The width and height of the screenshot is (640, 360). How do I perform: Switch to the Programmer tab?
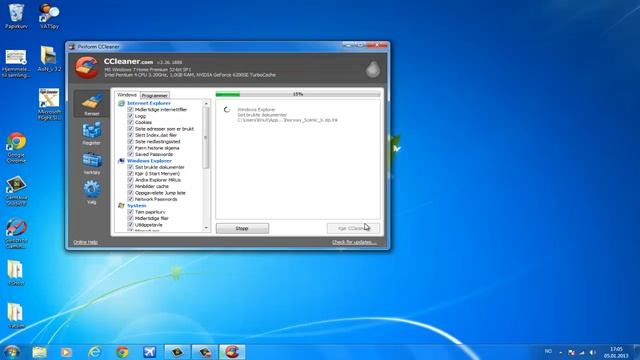click(x=155, y=96)
